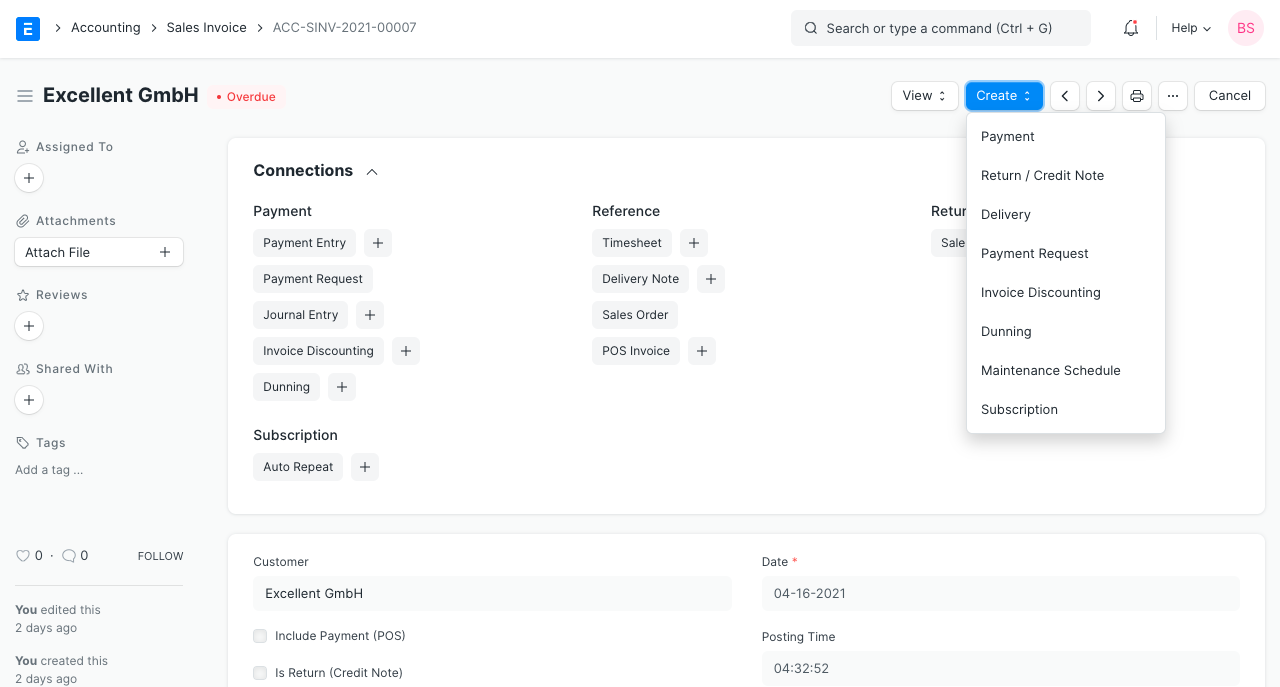This screenshot has height=687, width=1280.
Task: Enable Include Payment (POS)
Action: 260,636
